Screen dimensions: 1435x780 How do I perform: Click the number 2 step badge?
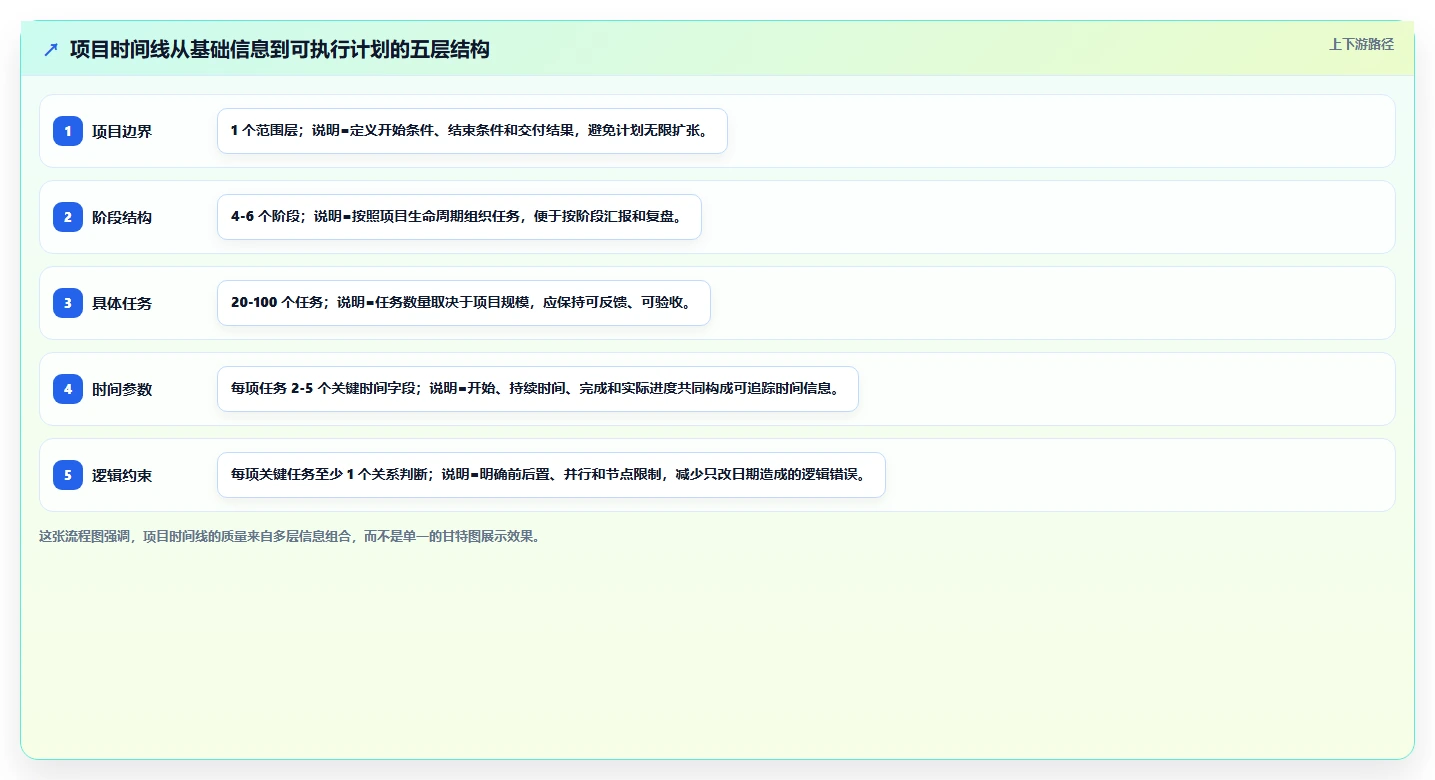pos(68,217)
